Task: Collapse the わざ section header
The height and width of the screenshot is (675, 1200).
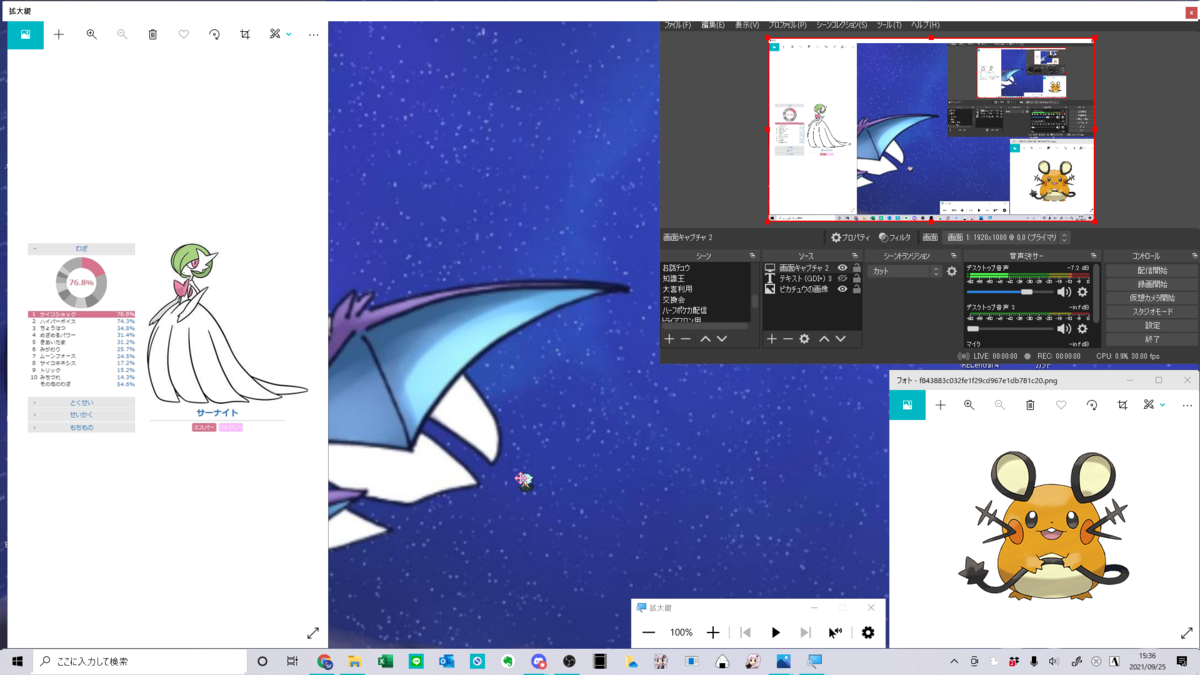Action: [81, 249]
